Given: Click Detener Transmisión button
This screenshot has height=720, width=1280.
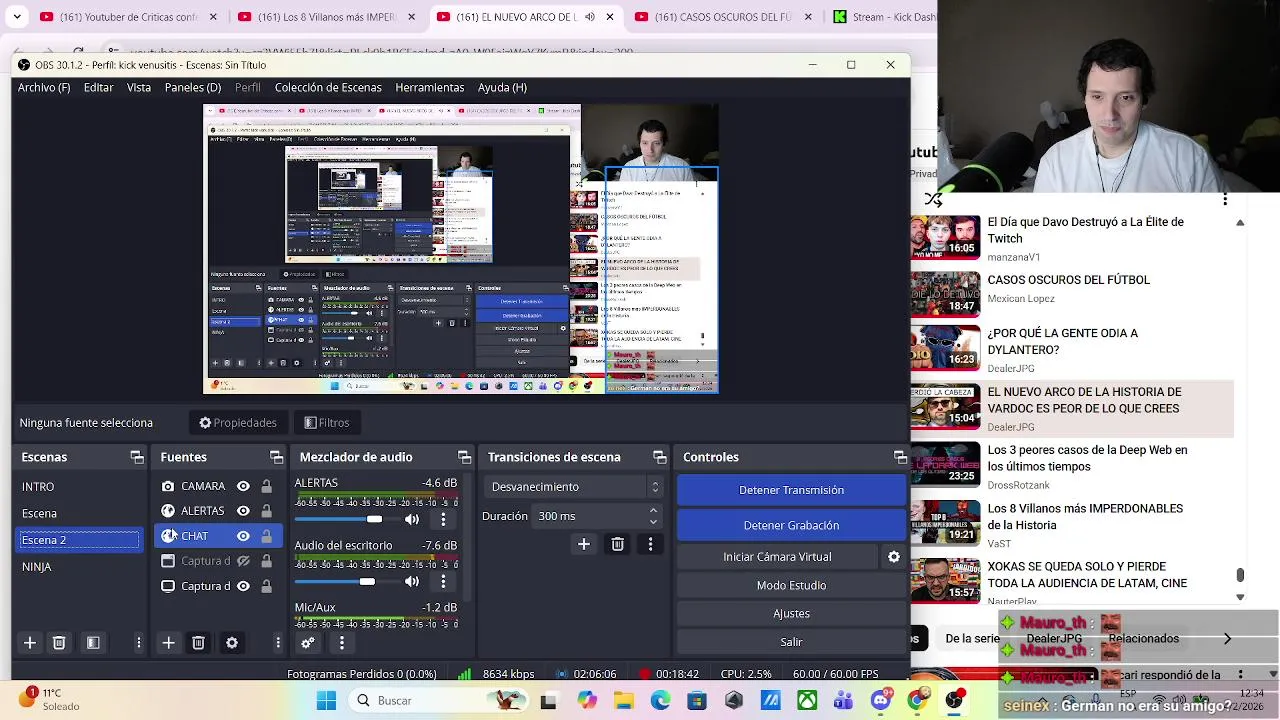Looking at the screenshot, I should coord(791,490).
